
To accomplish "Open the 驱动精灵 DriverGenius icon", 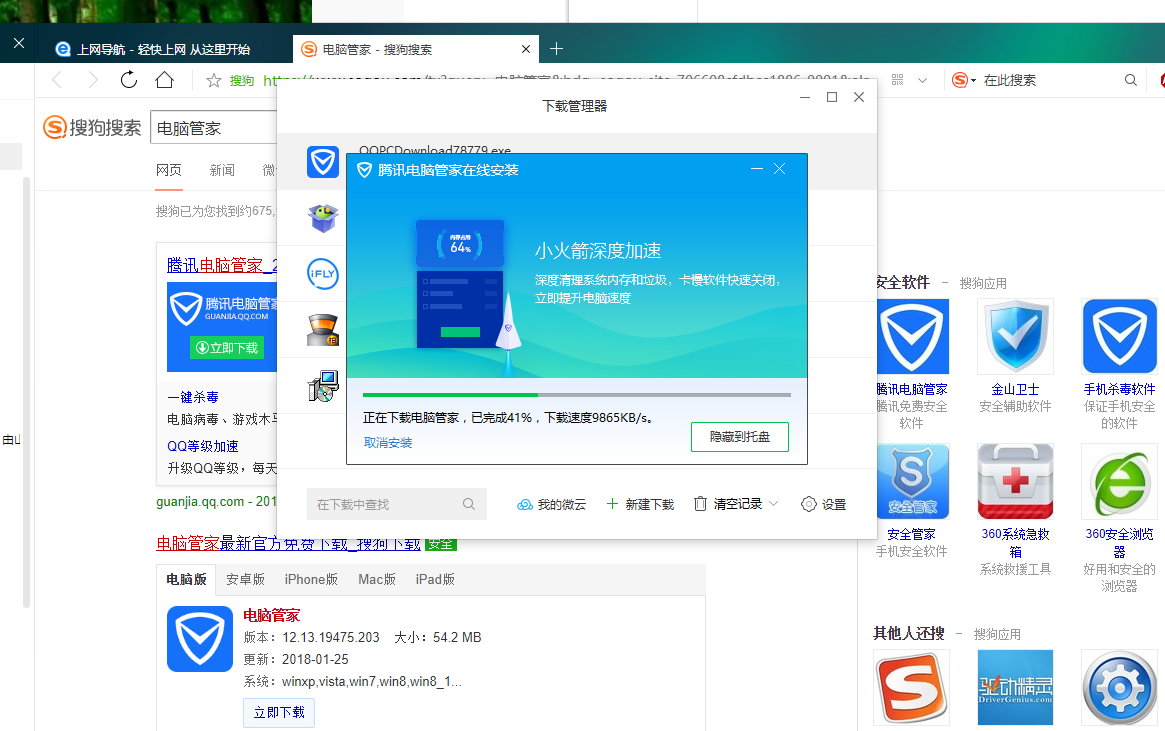I will coord(1015,687).
